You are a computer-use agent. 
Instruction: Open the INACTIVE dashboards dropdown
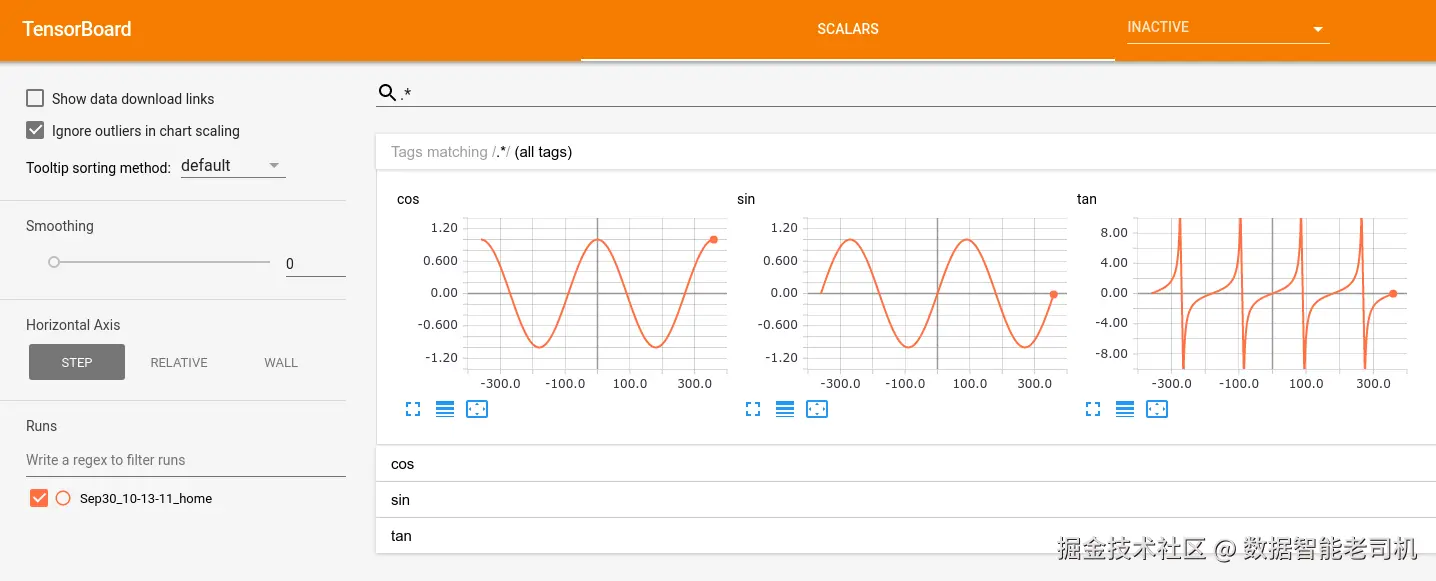tap(1228, 28)
